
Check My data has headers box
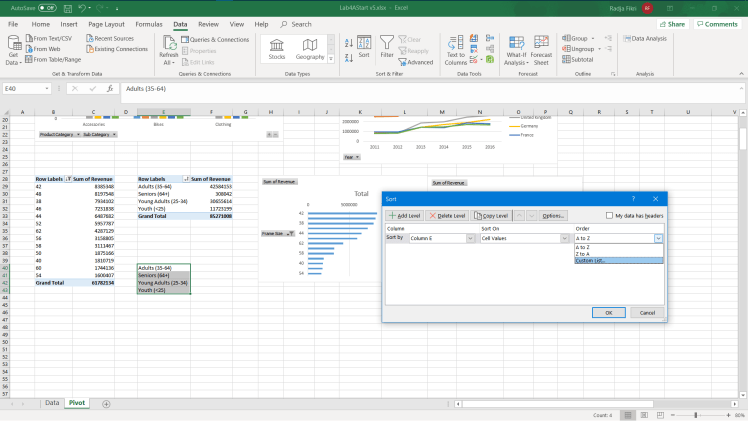click(610, 215)
